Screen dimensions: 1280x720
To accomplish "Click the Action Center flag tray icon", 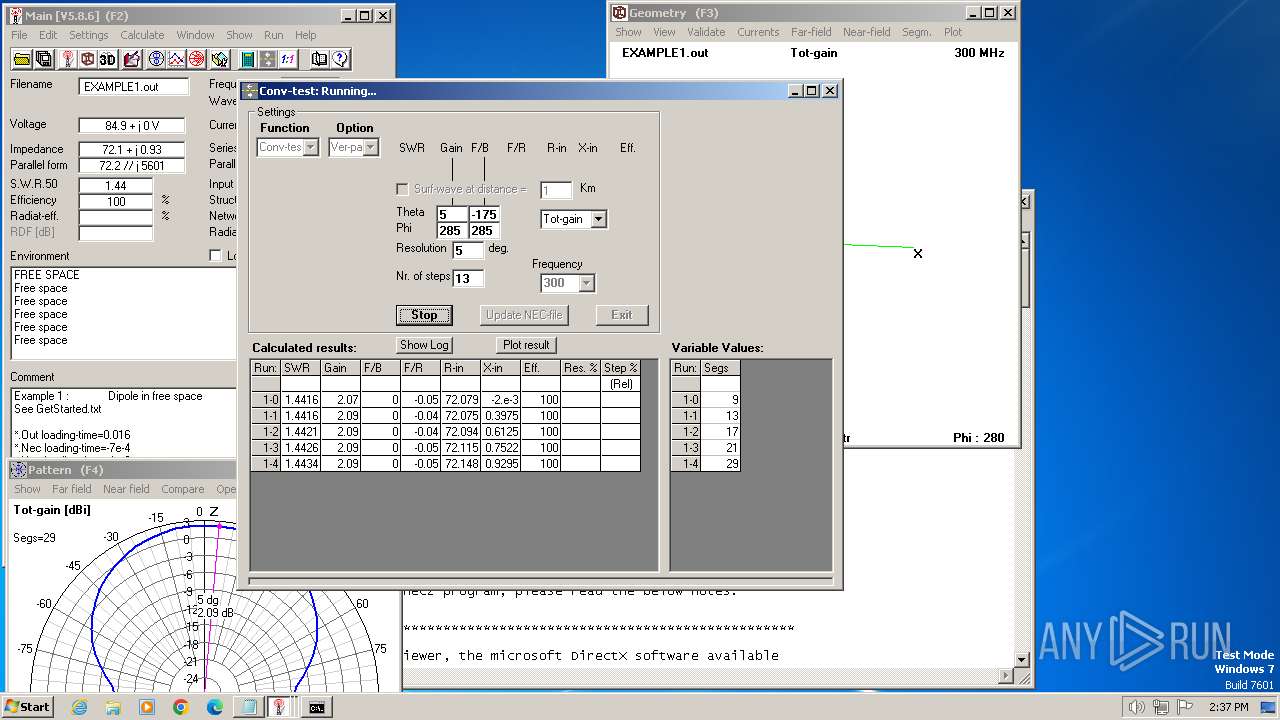I will [x=1185, y=707].
